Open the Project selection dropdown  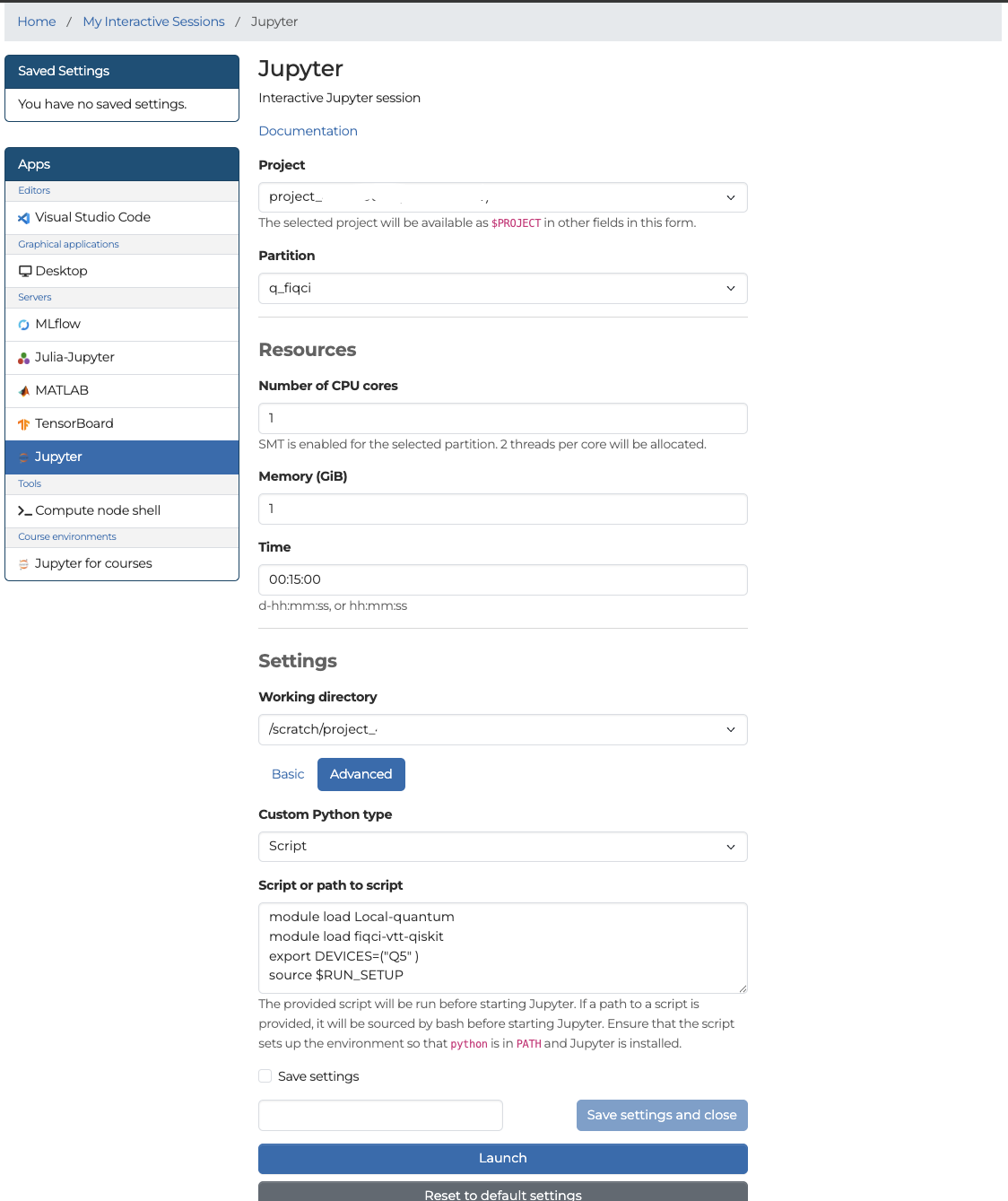click(502, 196)
